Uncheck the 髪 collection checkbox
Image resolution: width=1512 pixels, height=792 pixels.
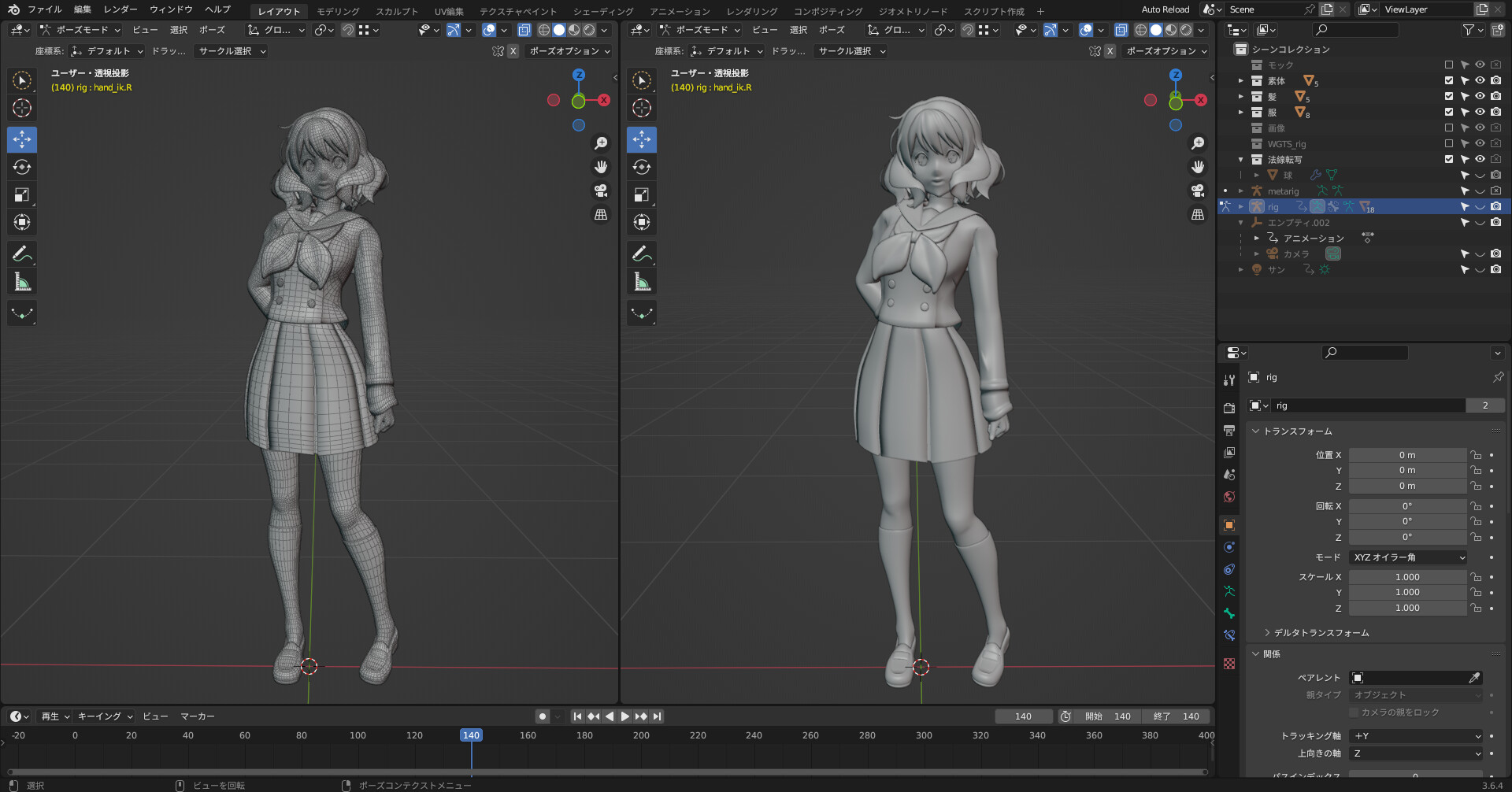pos(1449,96)
